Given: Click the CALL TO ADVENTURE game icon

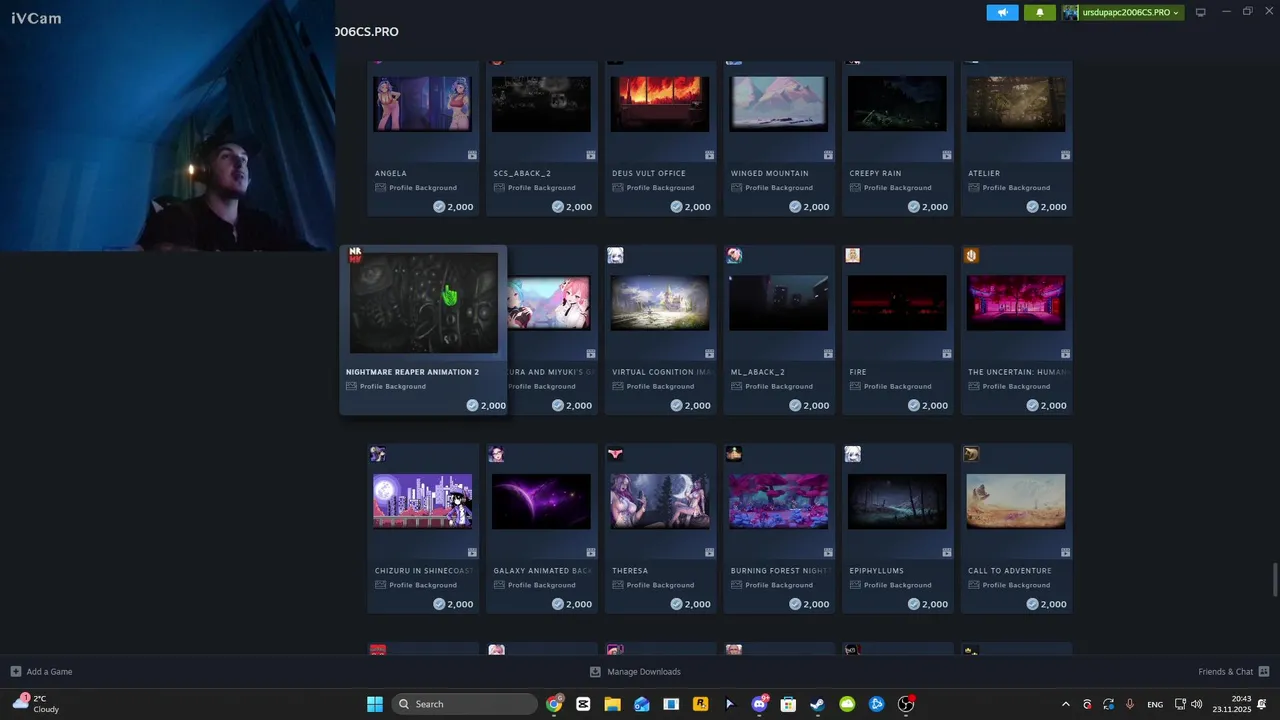Looking at the screenshot, I should point(971,454).
